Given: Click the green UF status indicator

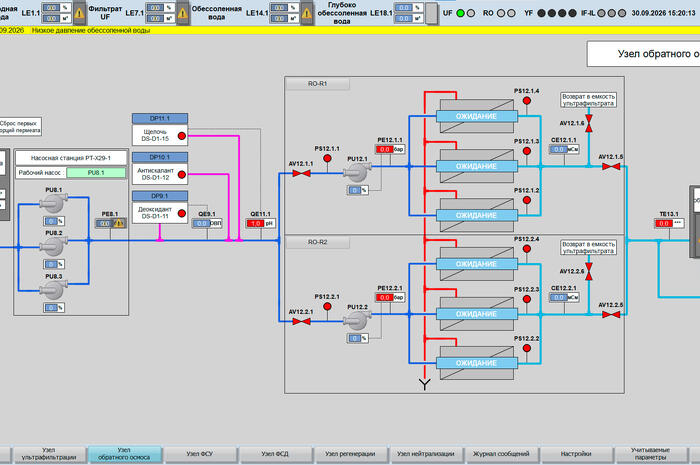Looking at the screenshot, I should (460, 13).
